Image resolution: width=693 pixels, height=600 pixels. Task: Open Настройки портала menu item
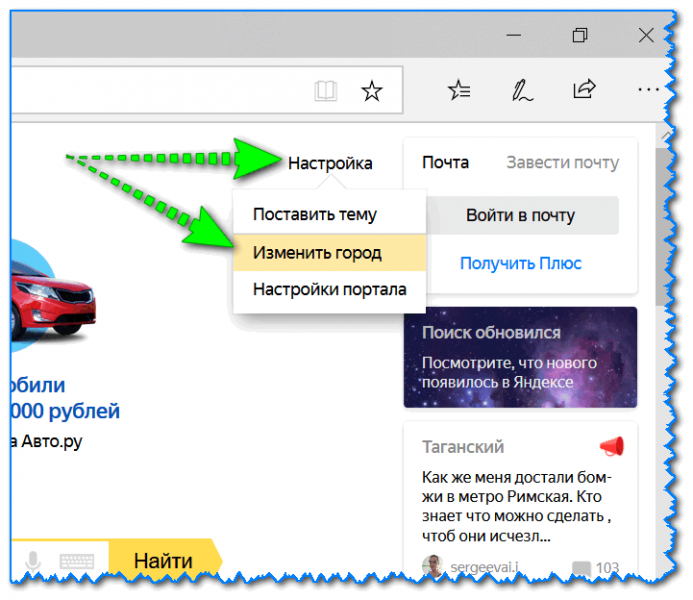pos(329,289)
